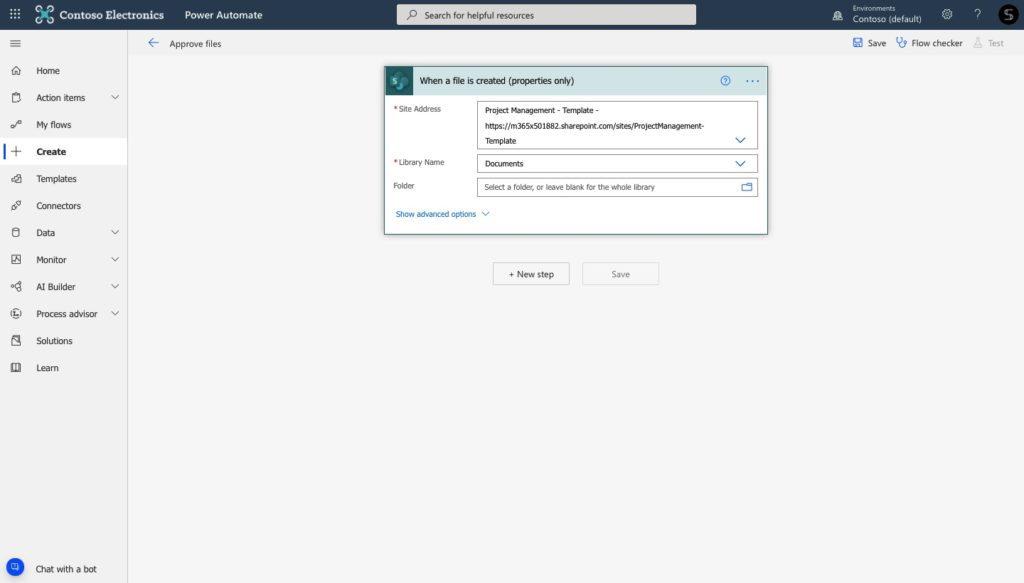The height and width of the screenshot is (583, 1024).
Task: Click the New step button
Action: 531,274
